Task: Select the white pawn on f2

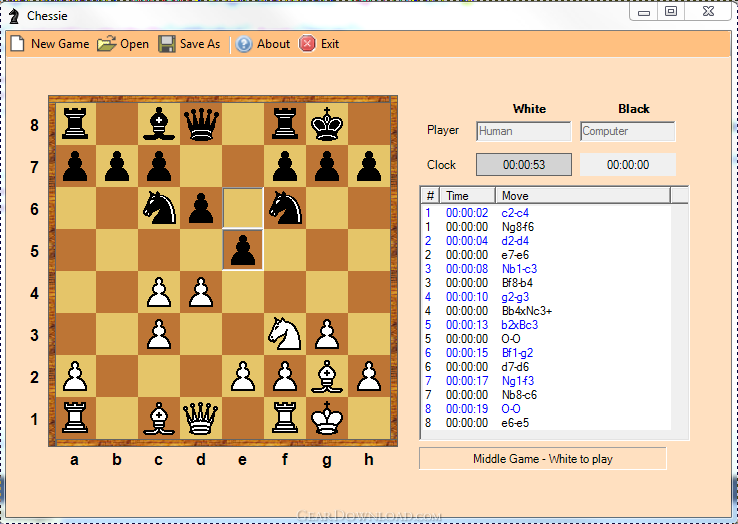Action: 285,377
